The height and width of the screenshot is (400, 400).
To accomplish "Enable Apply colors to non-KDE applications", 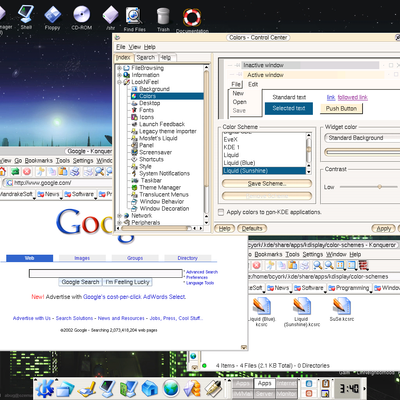I will tap(221, 212).
